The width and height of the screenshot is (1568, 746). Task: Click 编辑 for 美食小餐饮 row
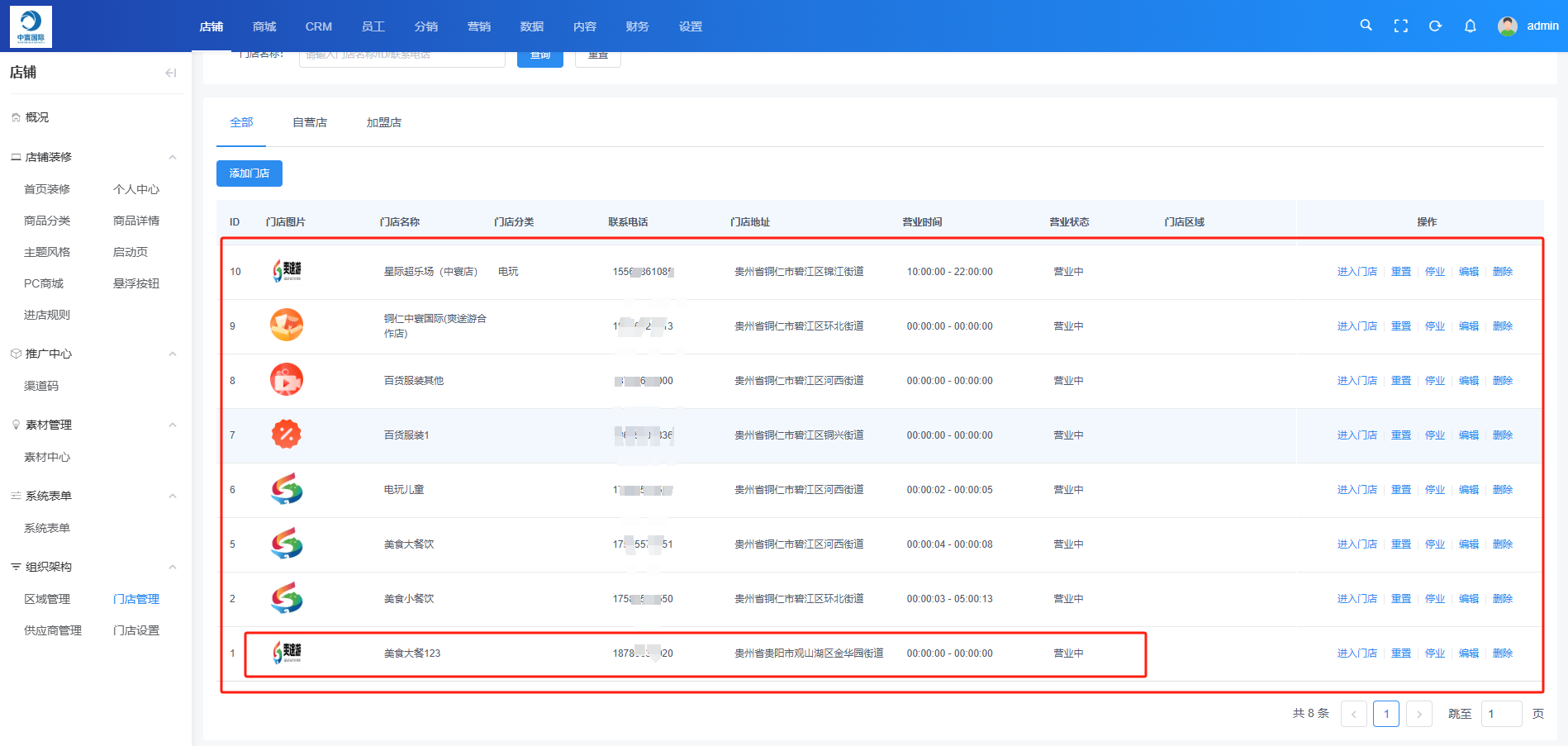[x=1469, y=598]
